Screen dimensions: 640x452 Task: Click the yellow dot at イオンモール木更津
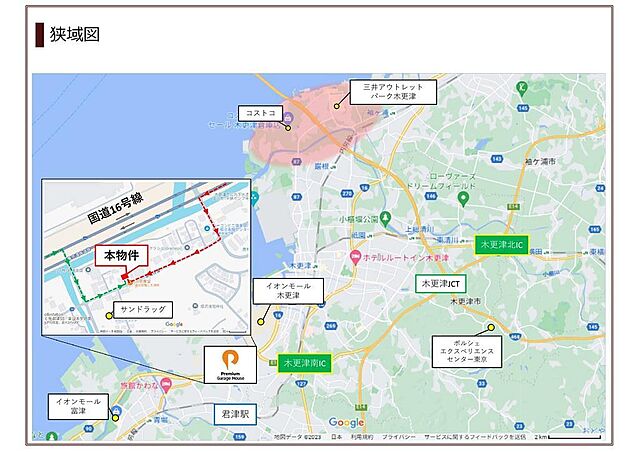[263, 321]
